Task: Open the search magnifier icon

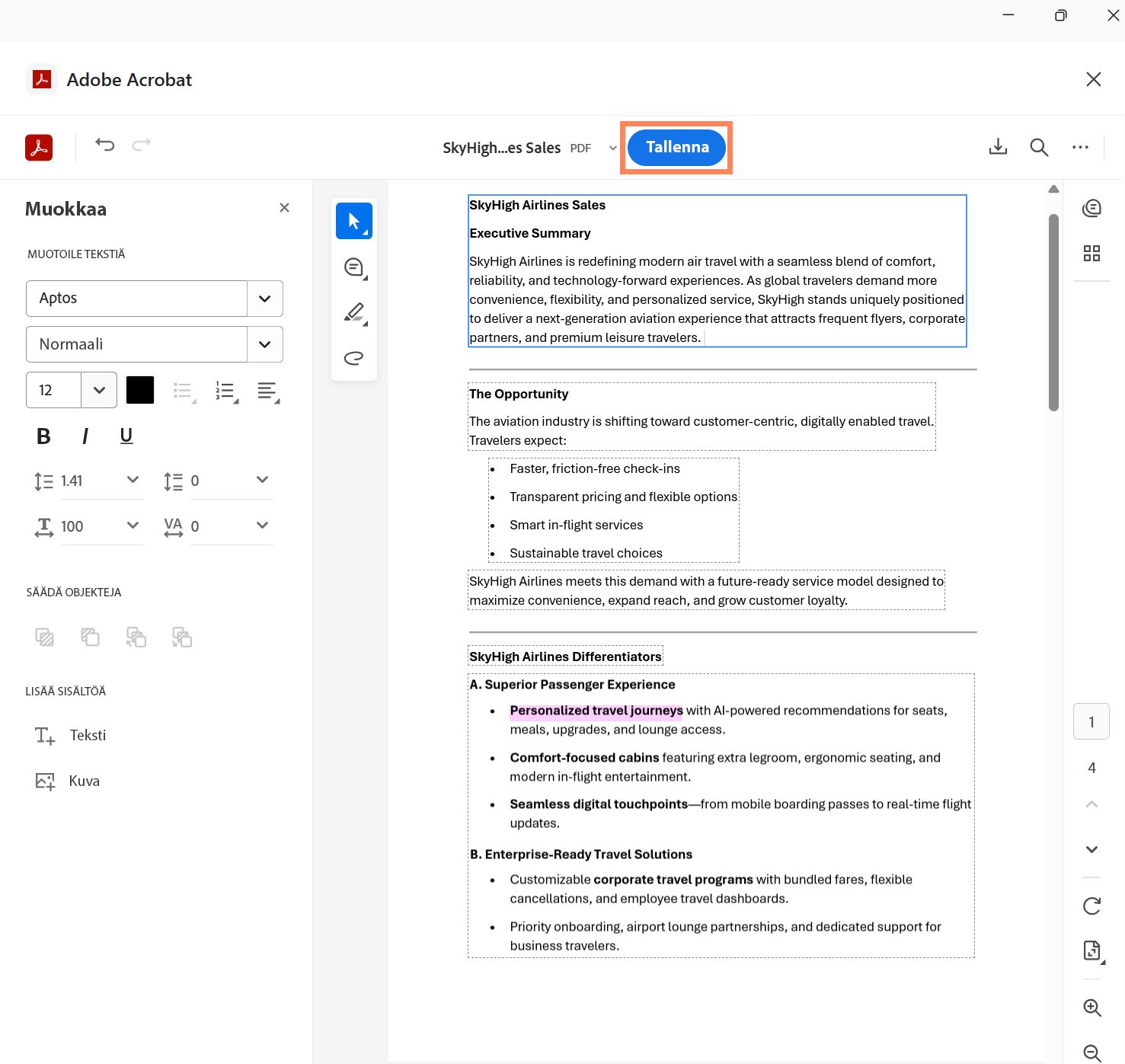Action: 1039,147
